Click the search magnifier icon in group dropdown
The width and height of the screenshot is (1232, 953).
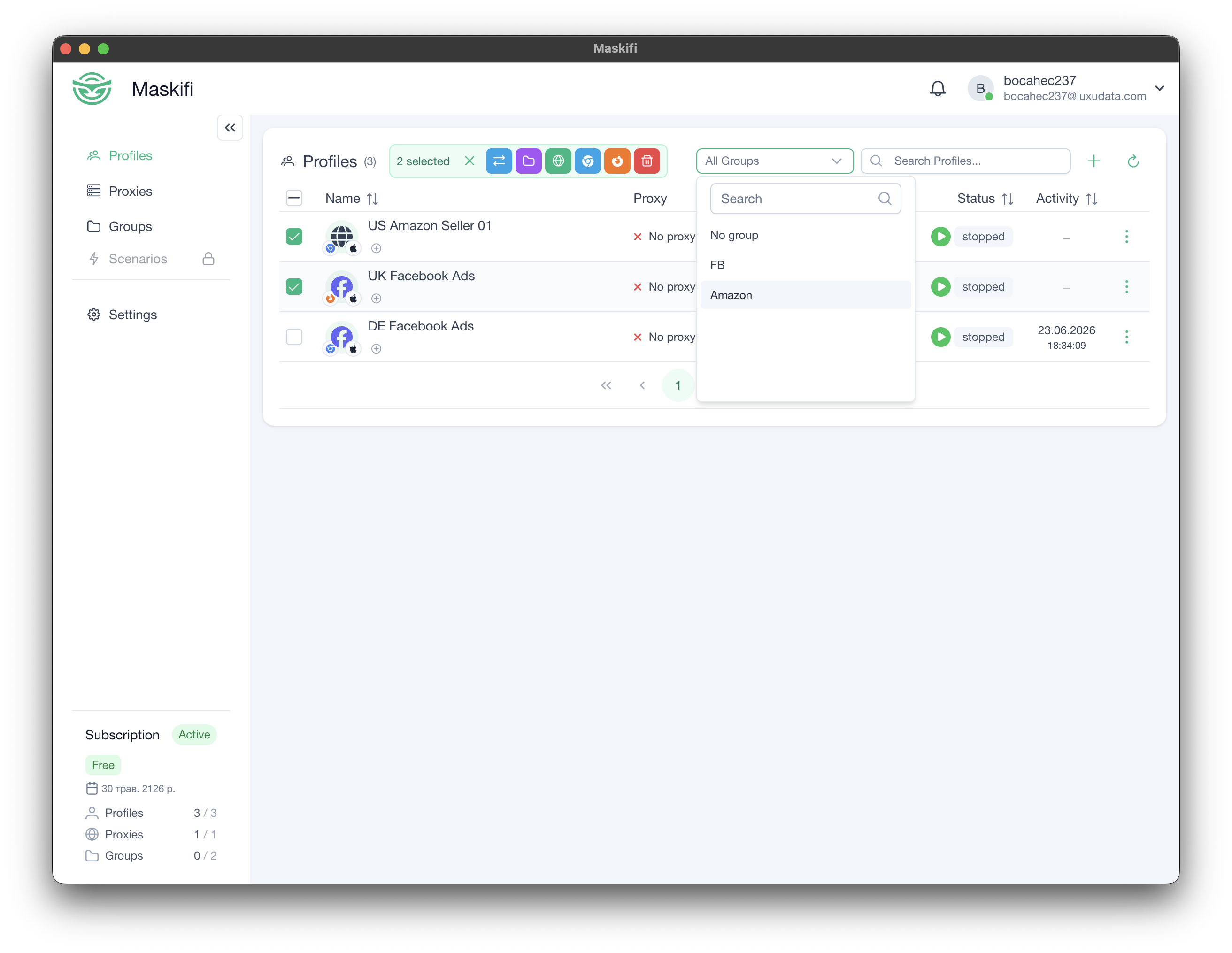pos(885,199)
